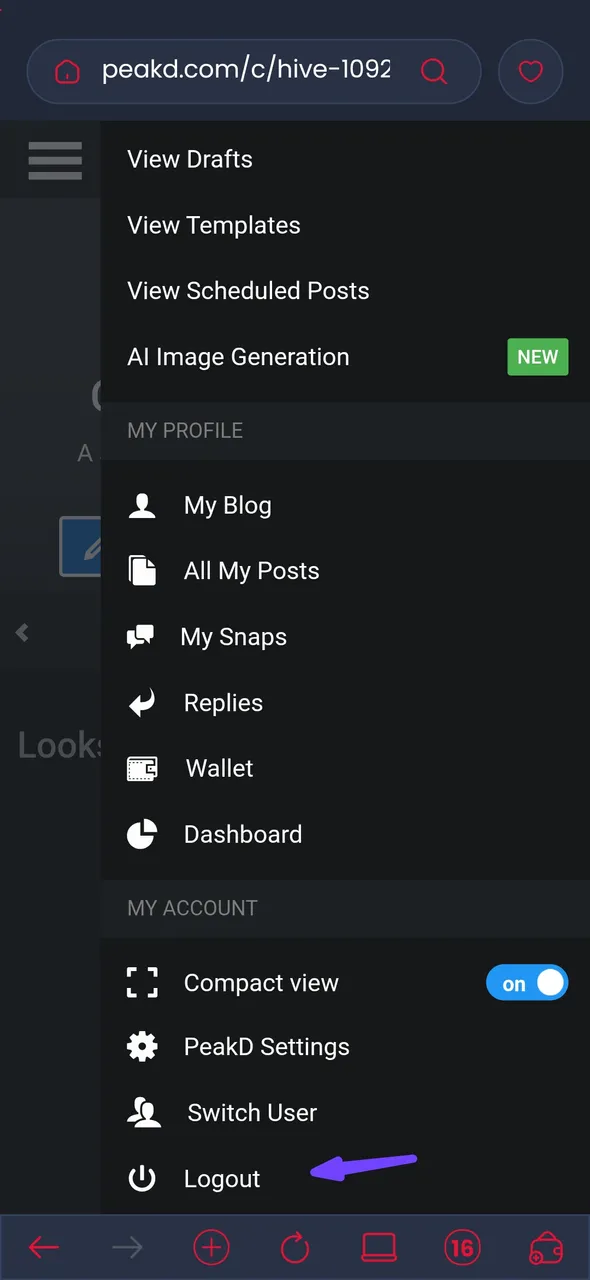Click the Wallet icon
The image size is (590, 1280).
tap(142, 769)
